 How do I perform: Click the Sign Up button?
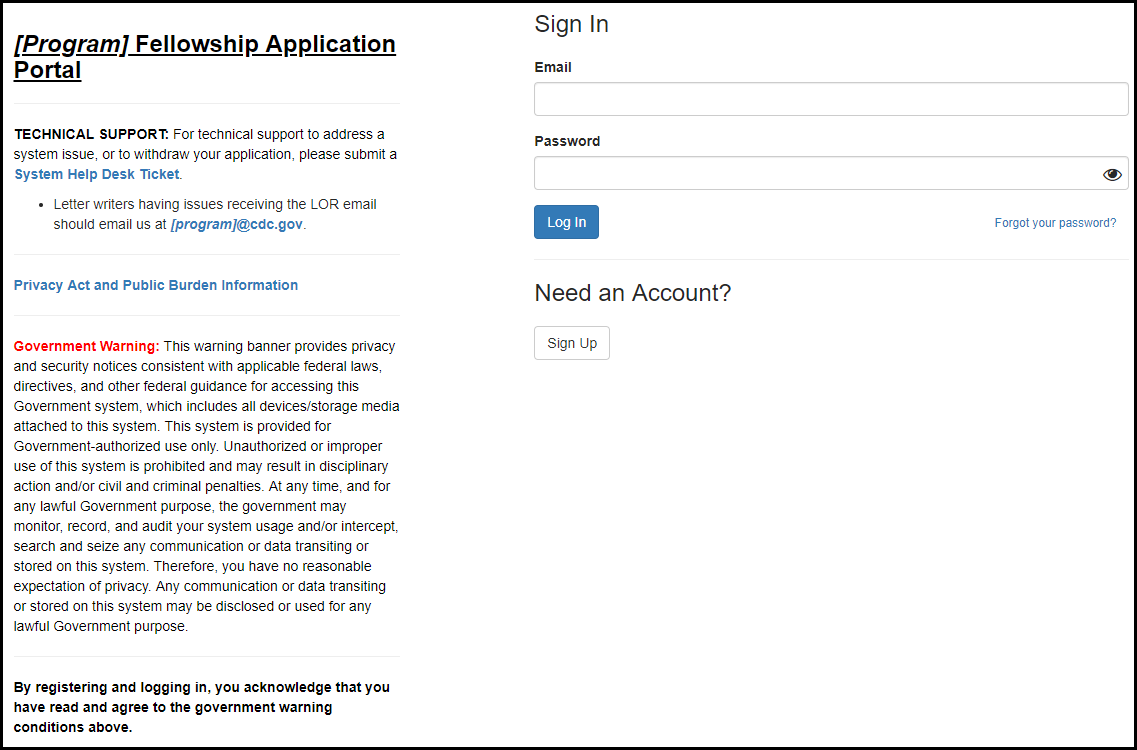tap(572, 343)
